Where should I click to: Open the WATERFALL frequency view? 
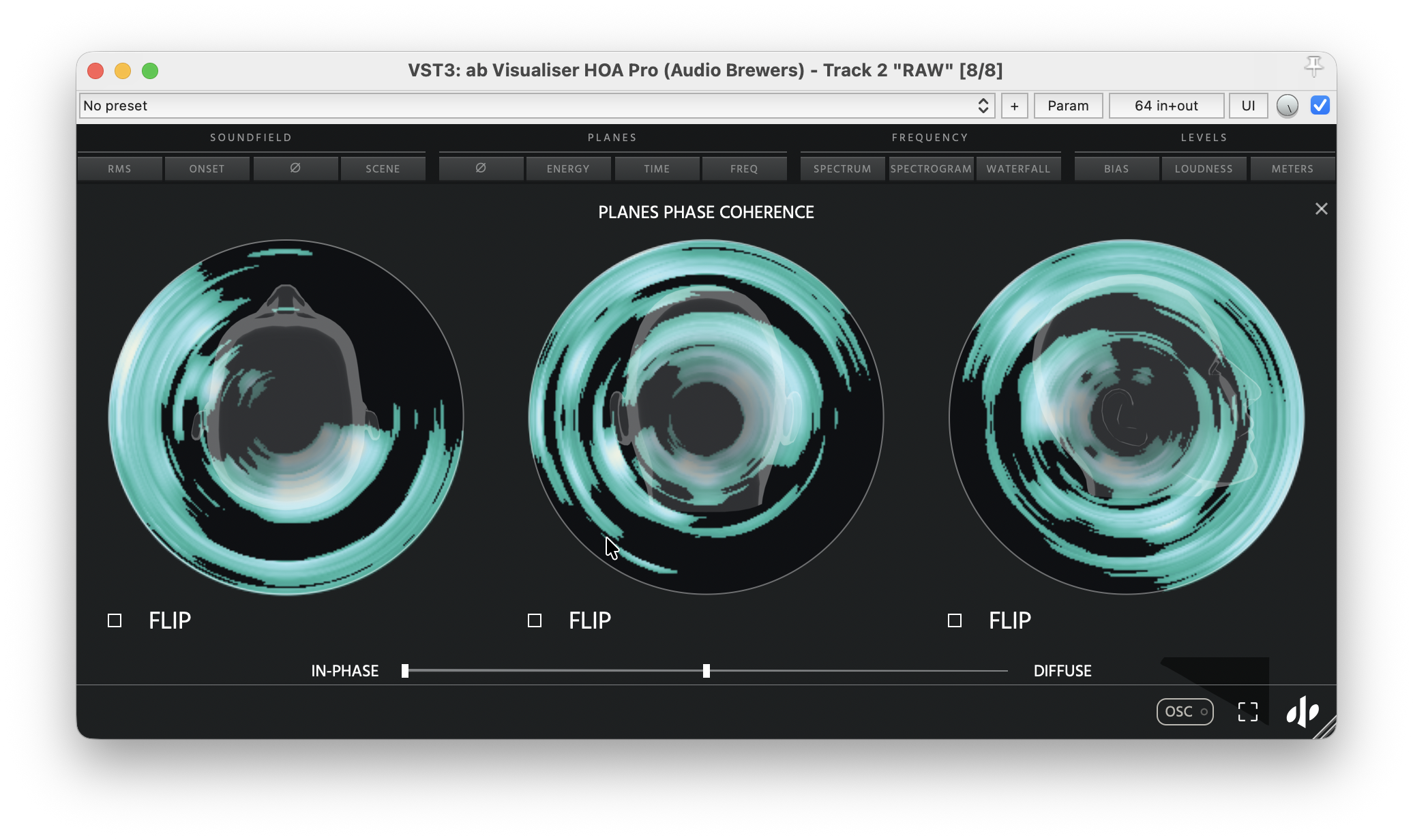pos(1019,168)
